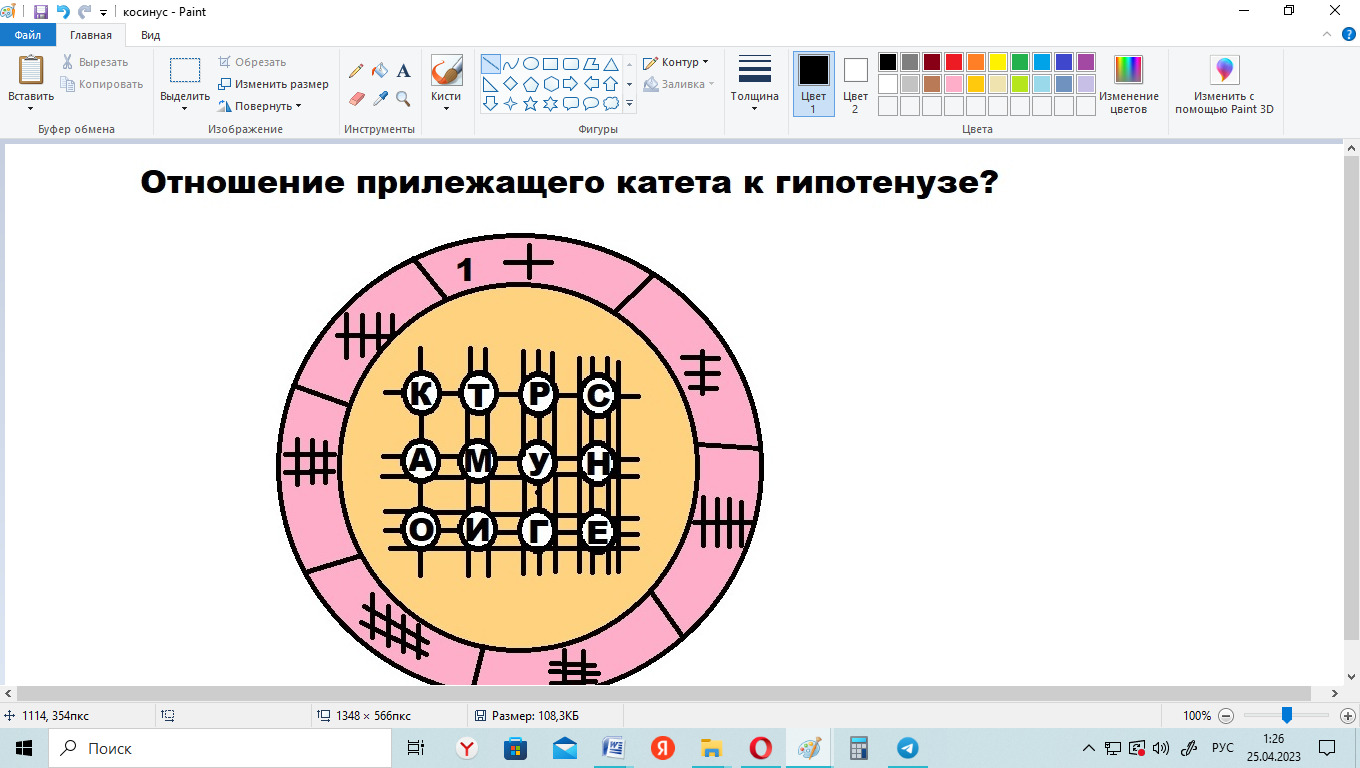Image resolution: width=1360 pixels, height=768 pixels.
Task: Open the Thickness (Толщина) dropdown
Action: [754, 84]
